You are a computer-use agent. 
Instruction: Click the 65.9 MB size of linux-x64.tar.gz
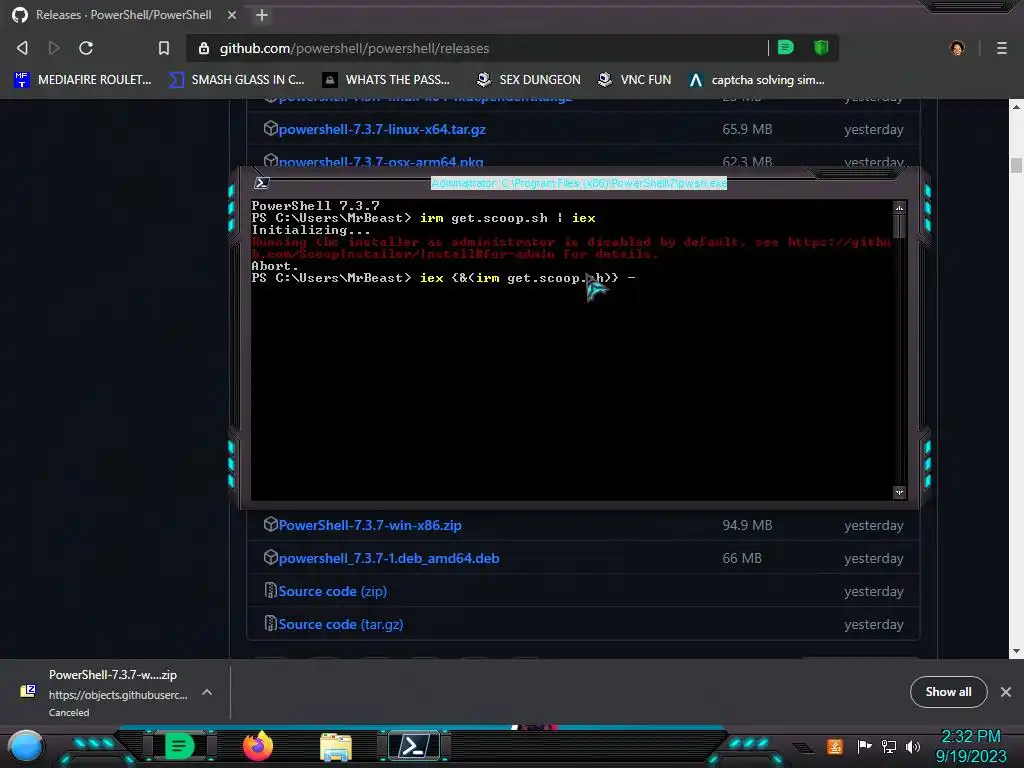[747, 129]
